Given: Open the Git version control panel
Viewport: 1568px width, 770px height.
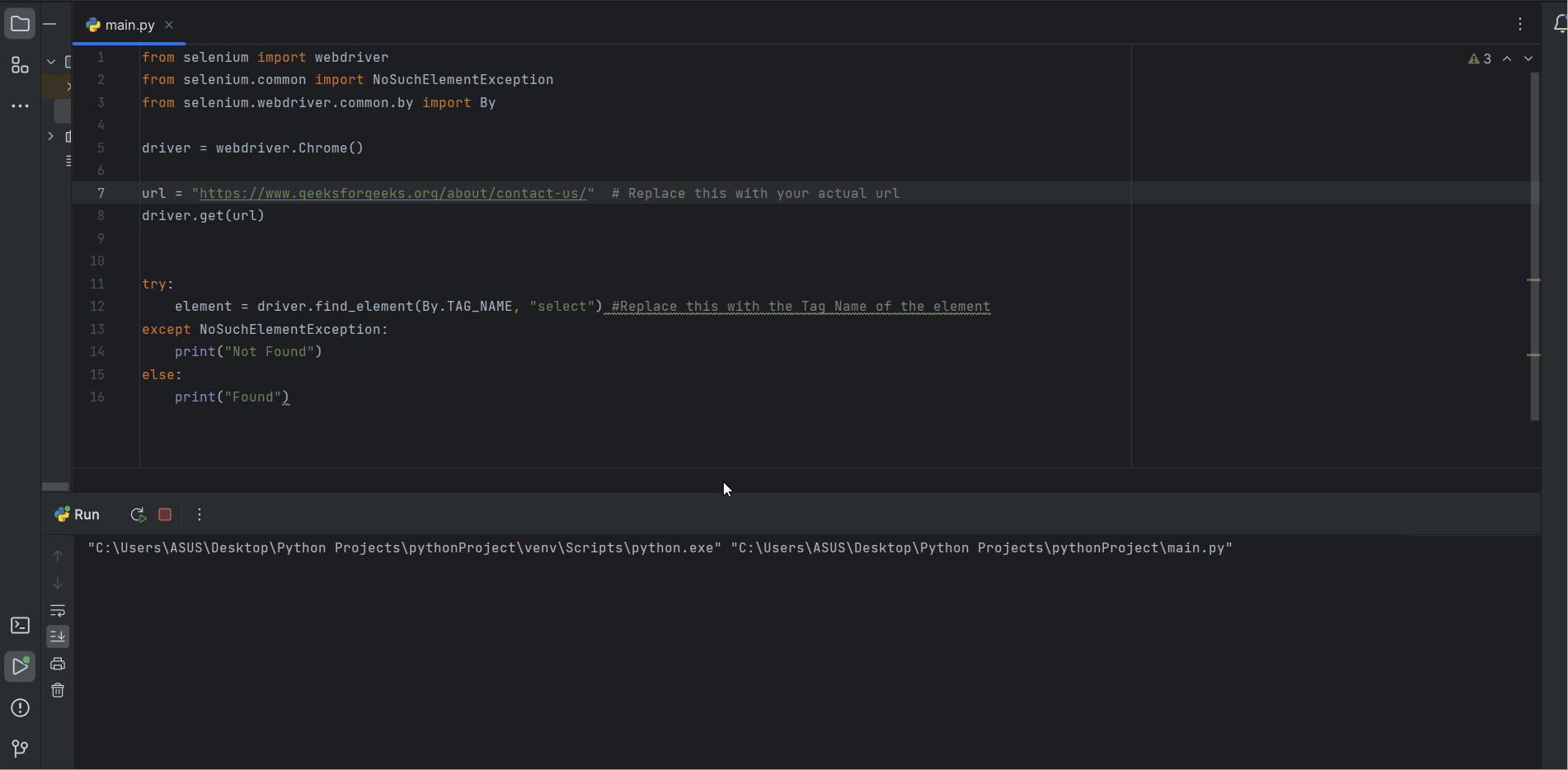Looking at the screenshot, I should pyautogui.click(x=20, y=749).
